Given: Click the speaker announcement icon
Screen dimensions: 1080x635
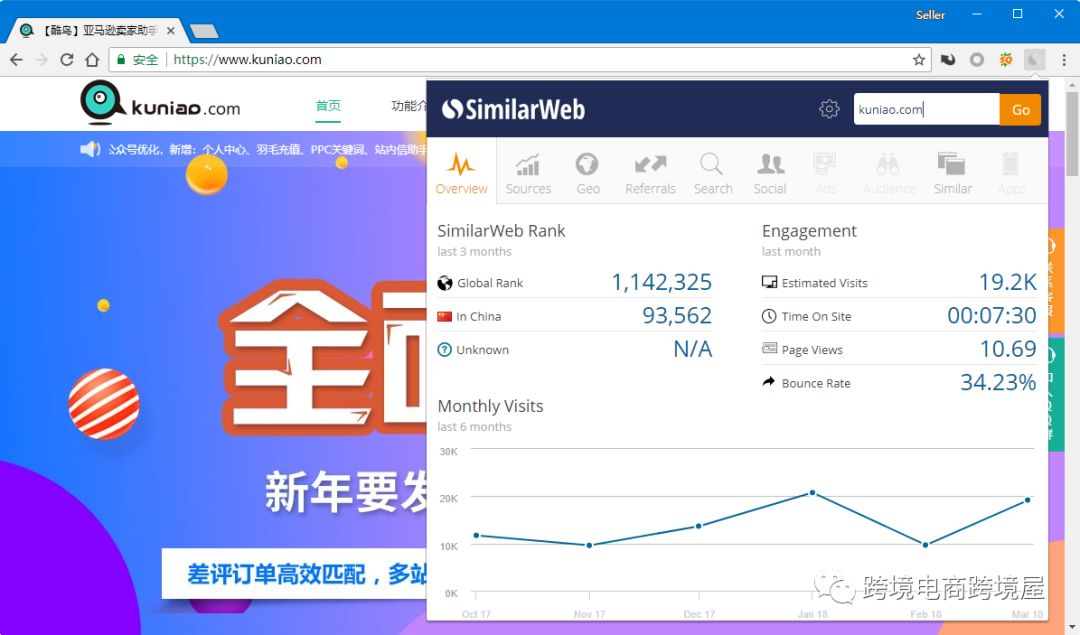Looking at the screenshot, I should pos(90,149).
